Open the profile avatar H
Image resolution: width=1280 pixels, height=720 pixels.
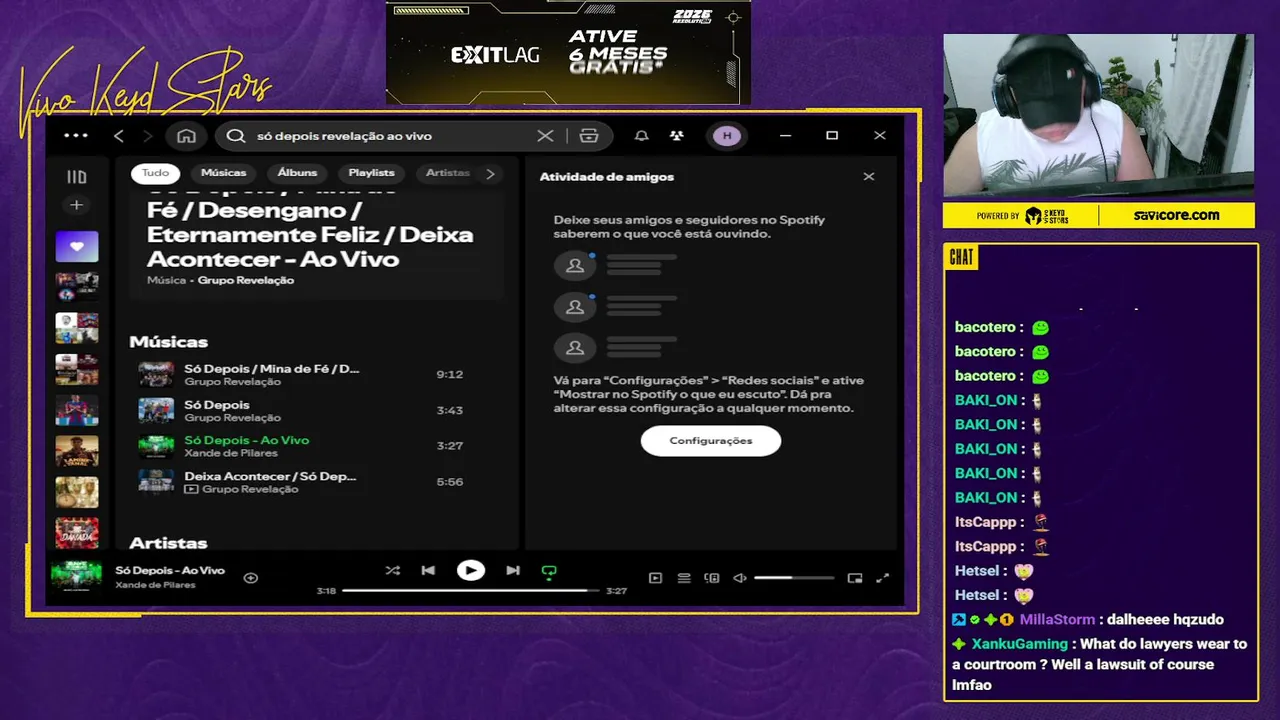click(x=727, y=136)
